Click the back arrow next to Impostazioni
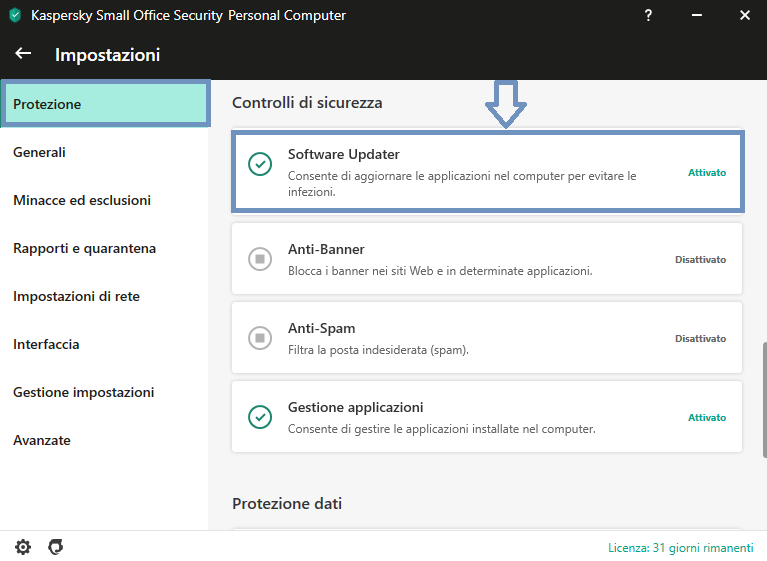 click(23, 53)
